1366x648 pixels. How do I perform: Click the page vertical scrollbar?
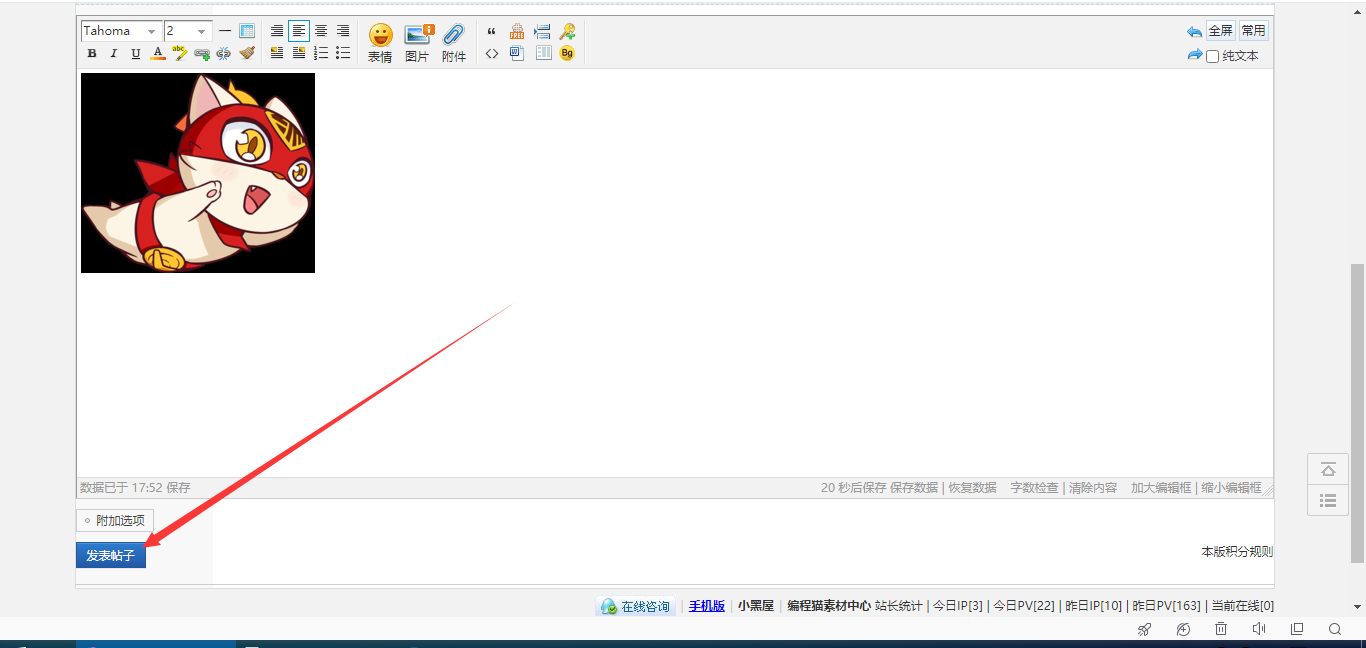pyautogui.click(x=1357, y=412)
